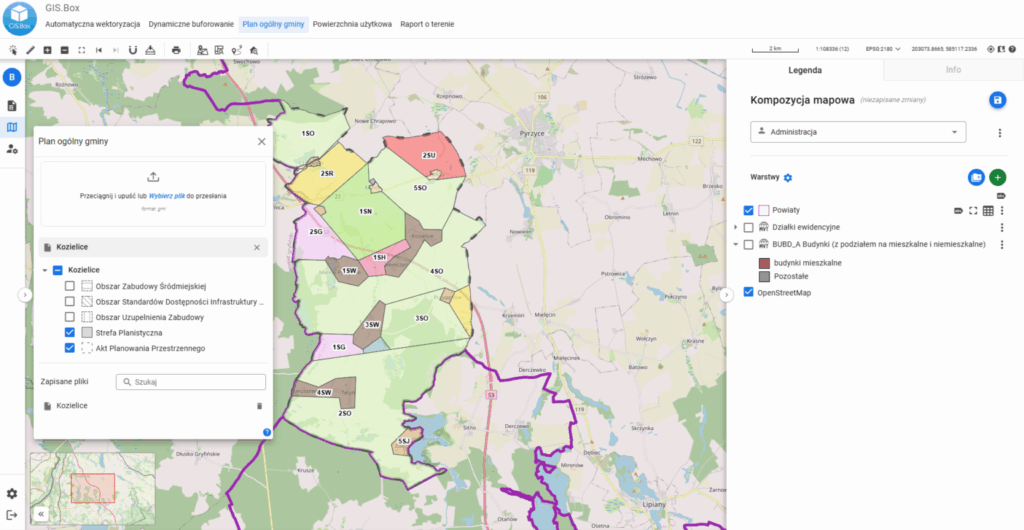Open attribute table for Powiaty layer
Image resolution: width=1024 pixels, height=530 pixels.
click(x=988, y=211)
